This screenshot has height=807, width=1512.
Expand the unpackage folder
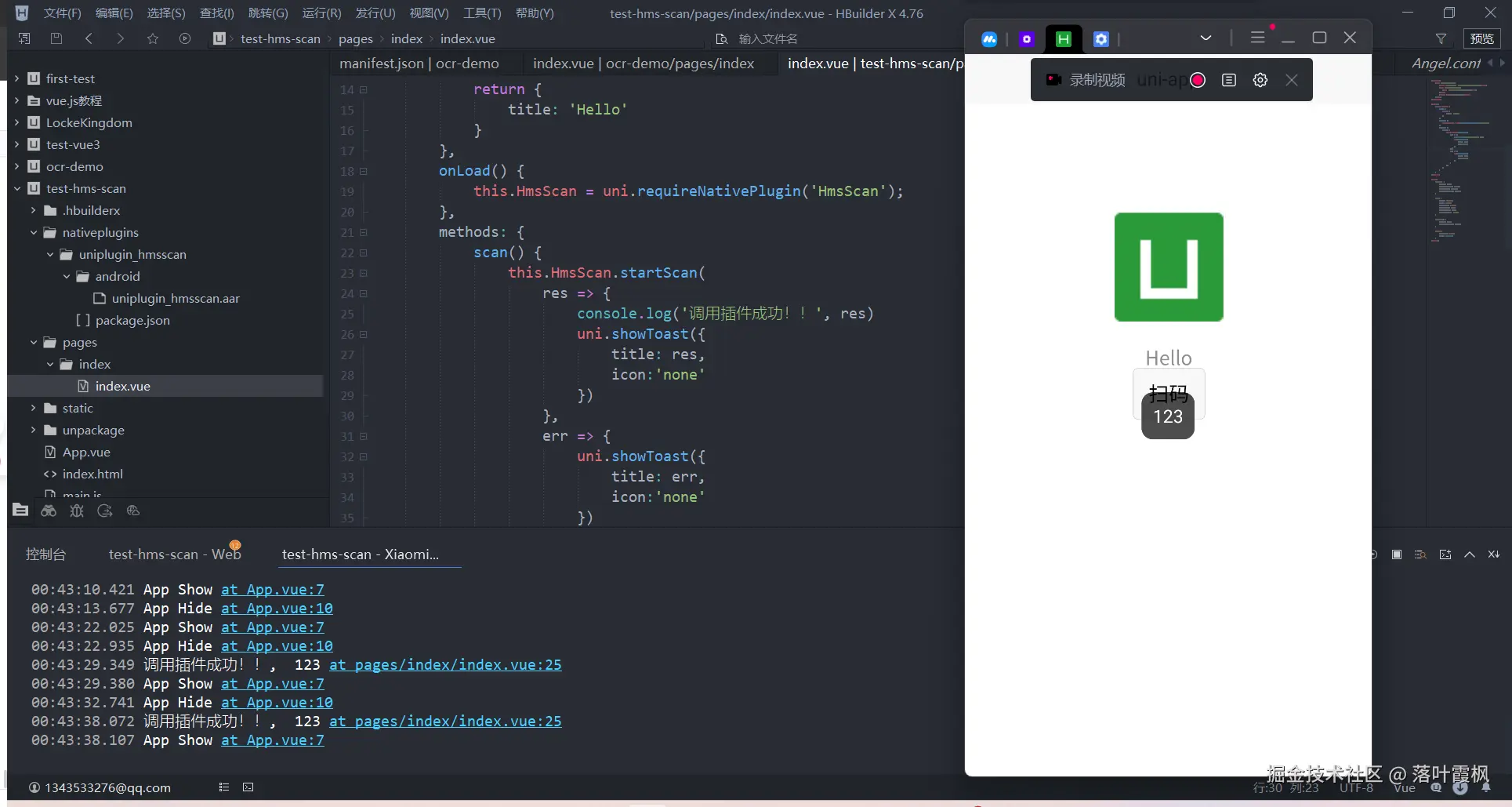[34, 430]
